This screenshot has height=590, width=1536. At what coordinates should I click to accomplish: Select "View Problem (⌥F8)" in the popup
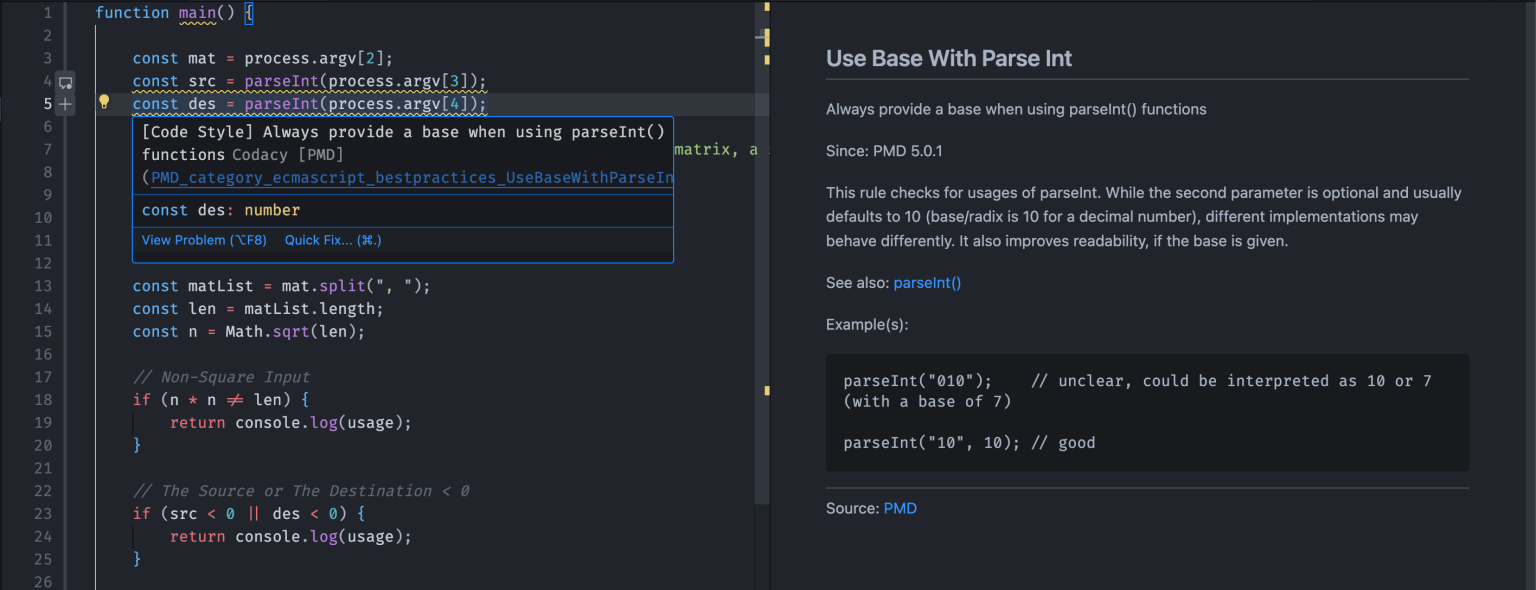point(203,240)
